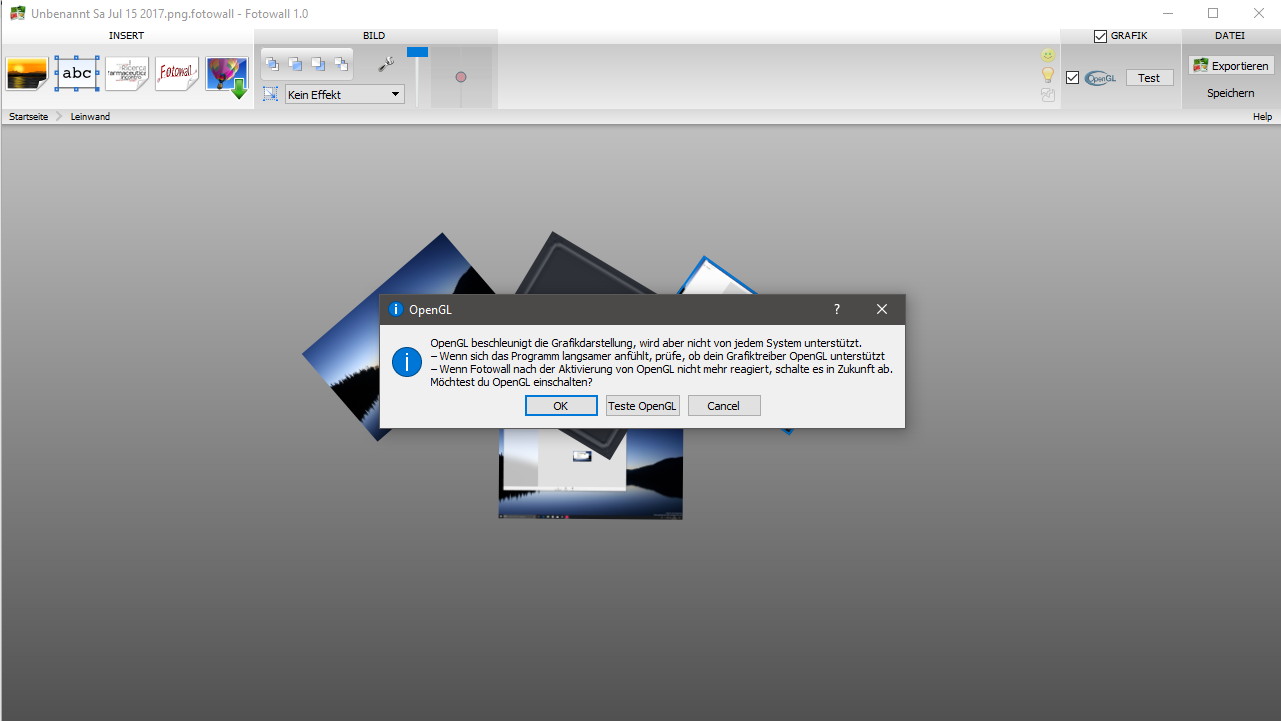Insert a Fotowall canvas item
Viewport: 1281px width, 721px height.
177,73
